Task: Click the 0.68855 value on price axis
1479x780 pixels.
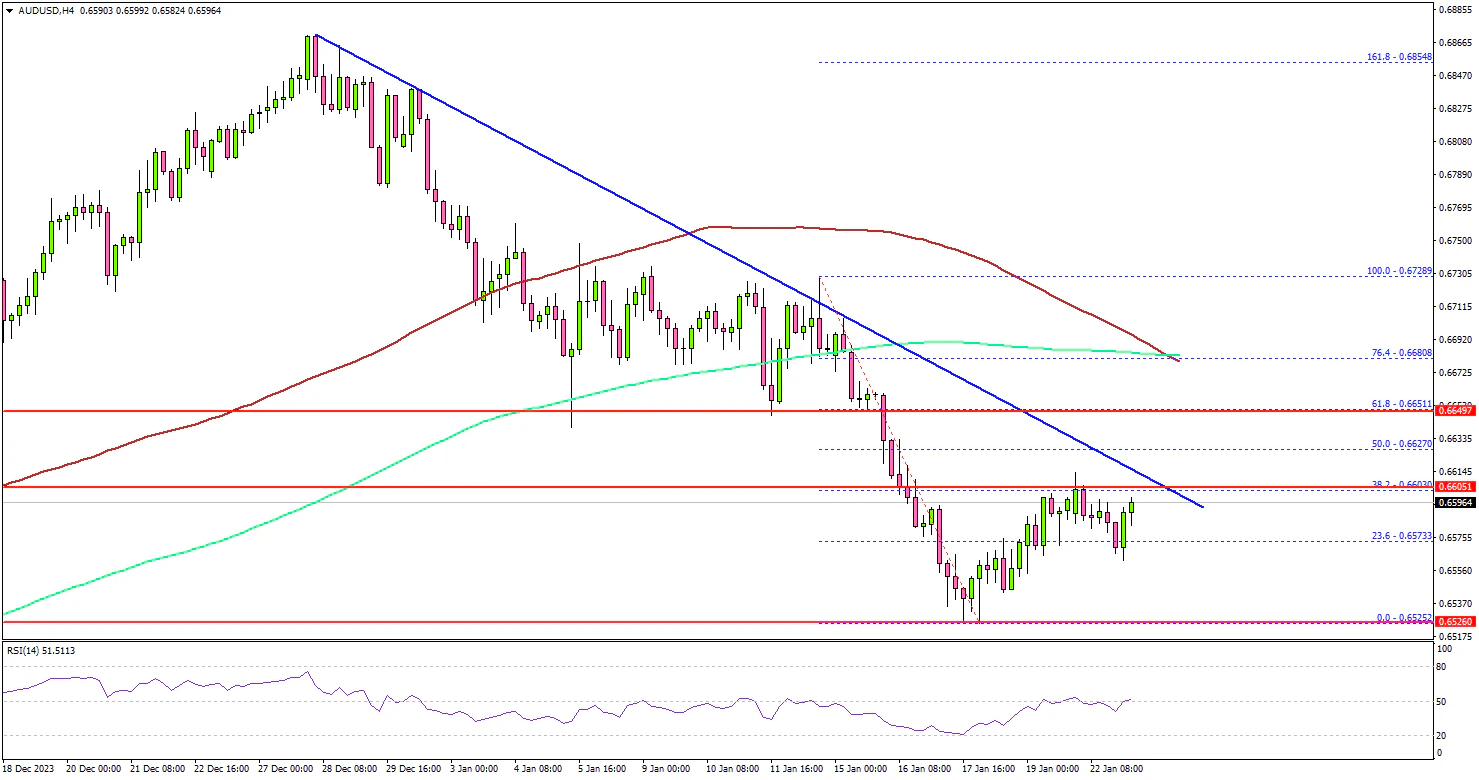Action: point(1456,10)
